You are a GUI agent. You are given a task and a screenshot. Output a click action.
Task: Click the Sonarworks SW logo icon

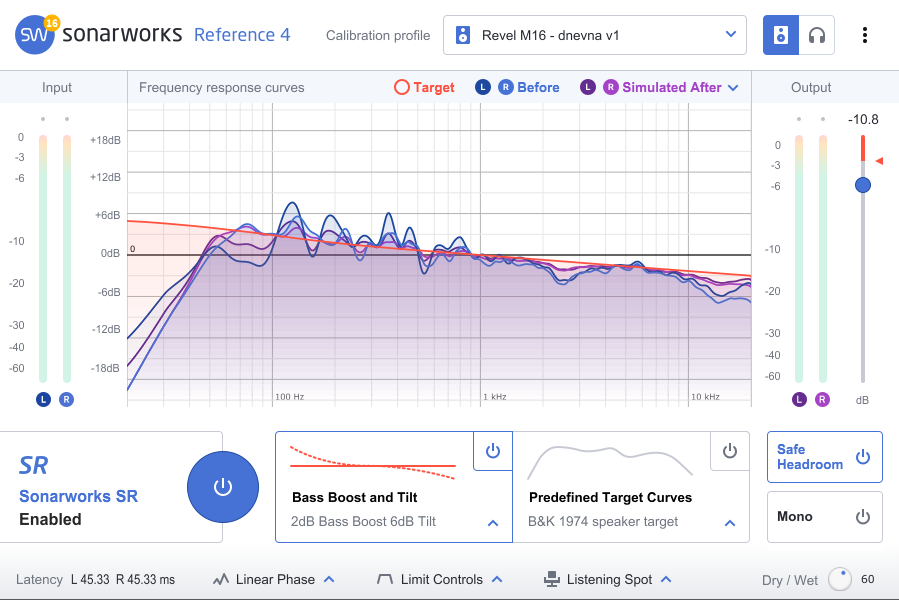[35, 34]
